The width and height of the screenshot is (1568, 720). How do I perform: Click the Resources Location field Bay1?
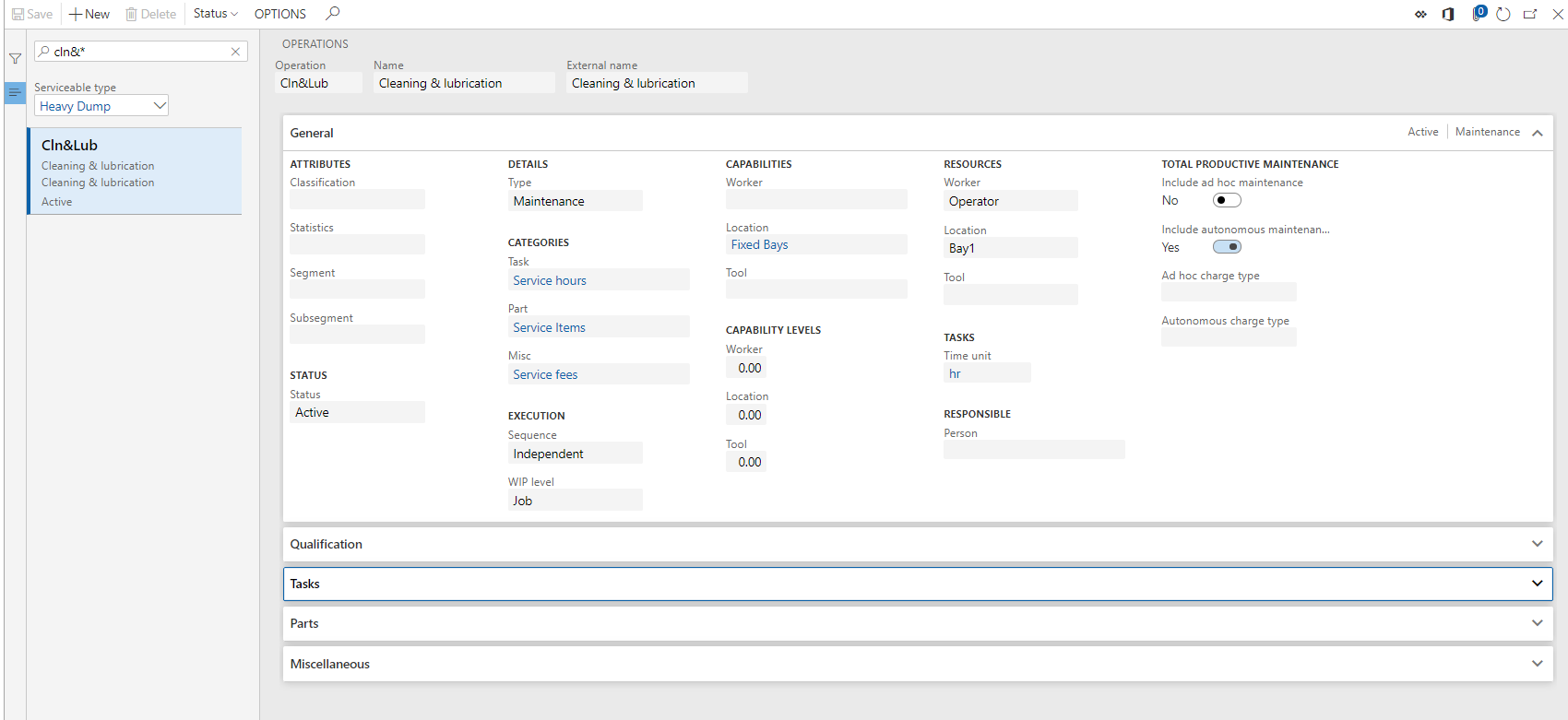pos(1011,248)
